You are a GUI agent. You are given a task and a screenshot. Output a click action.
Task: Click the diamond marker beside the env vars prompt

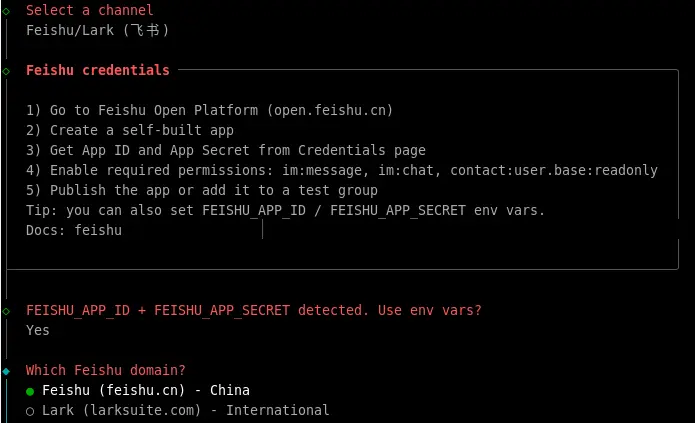coord(6,310)
